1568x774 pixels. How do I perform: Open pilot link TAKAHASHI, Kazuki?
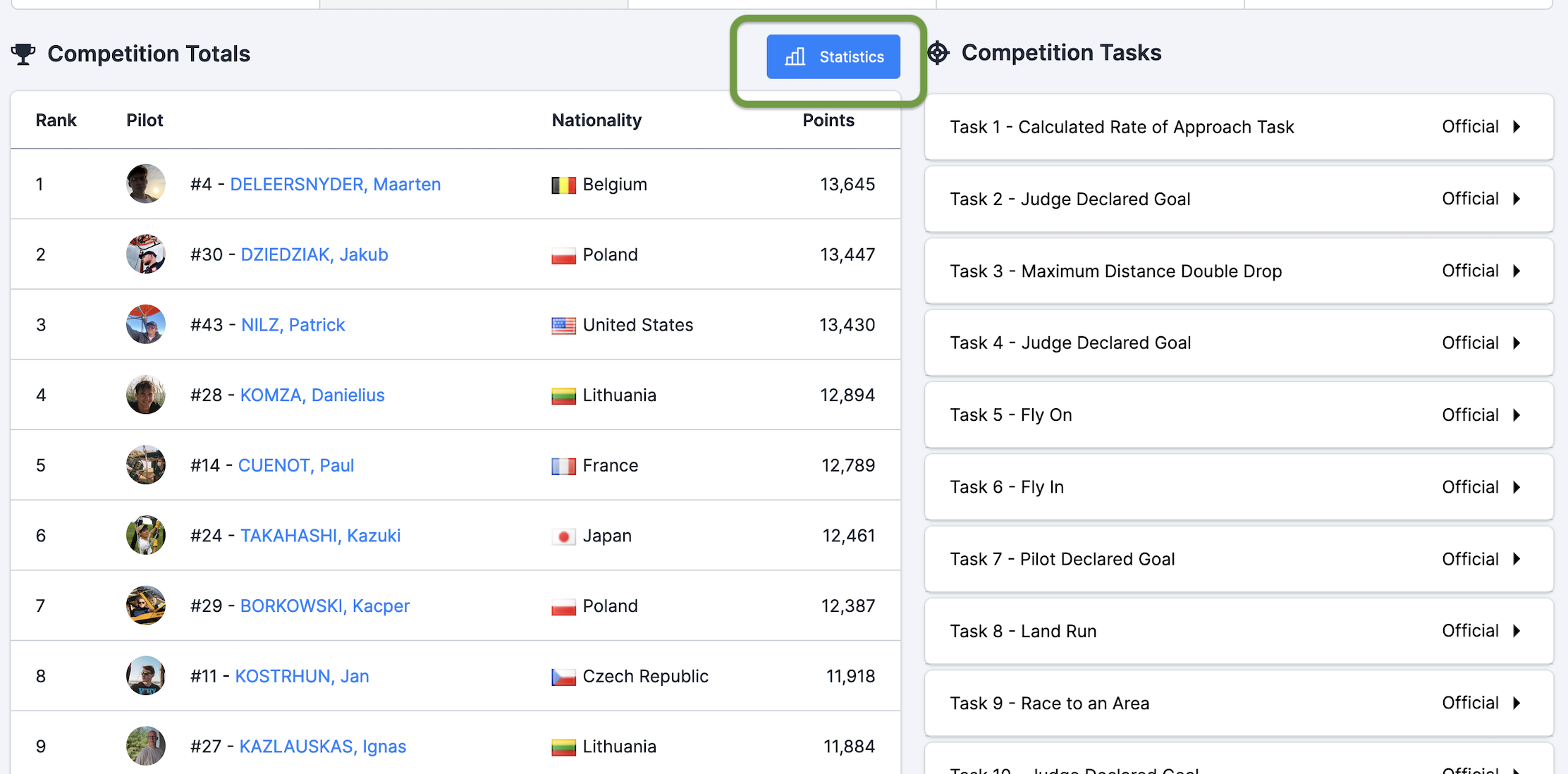[320, 536]
